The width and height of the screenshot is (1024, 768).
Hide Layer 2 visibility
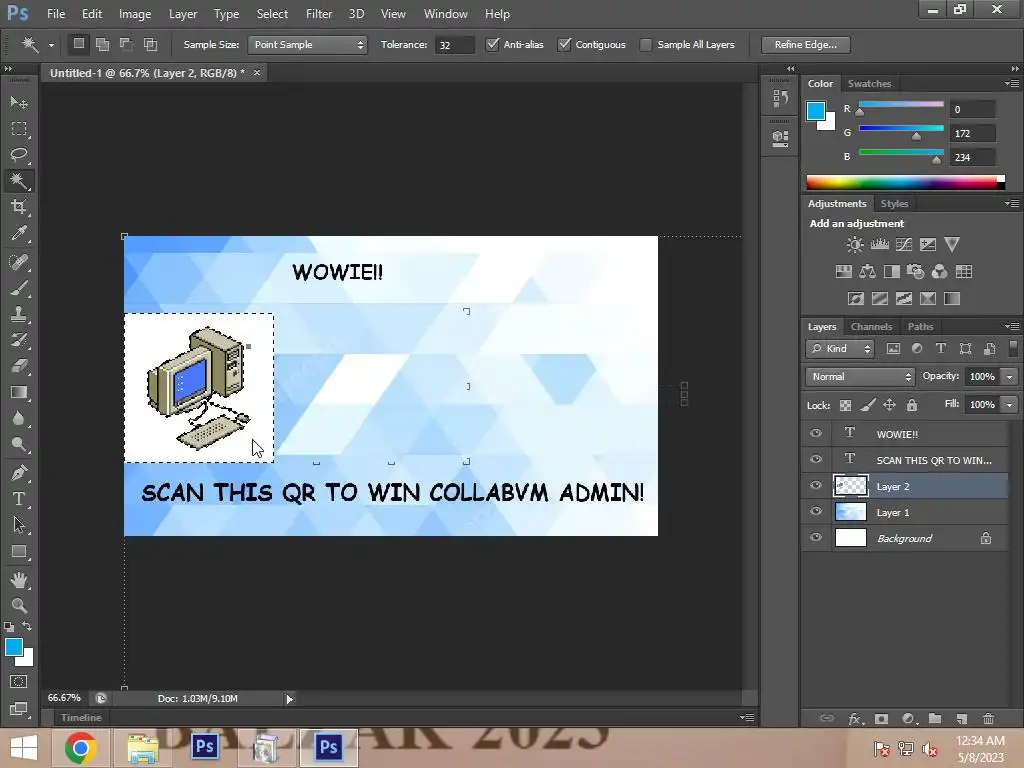[816, 485]
